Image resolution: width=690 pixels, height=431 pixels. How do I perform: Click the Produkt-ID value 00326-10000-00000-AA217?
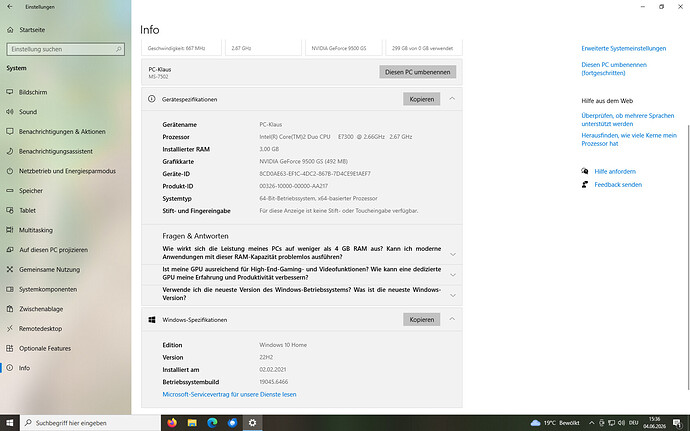tap(294, 186)
